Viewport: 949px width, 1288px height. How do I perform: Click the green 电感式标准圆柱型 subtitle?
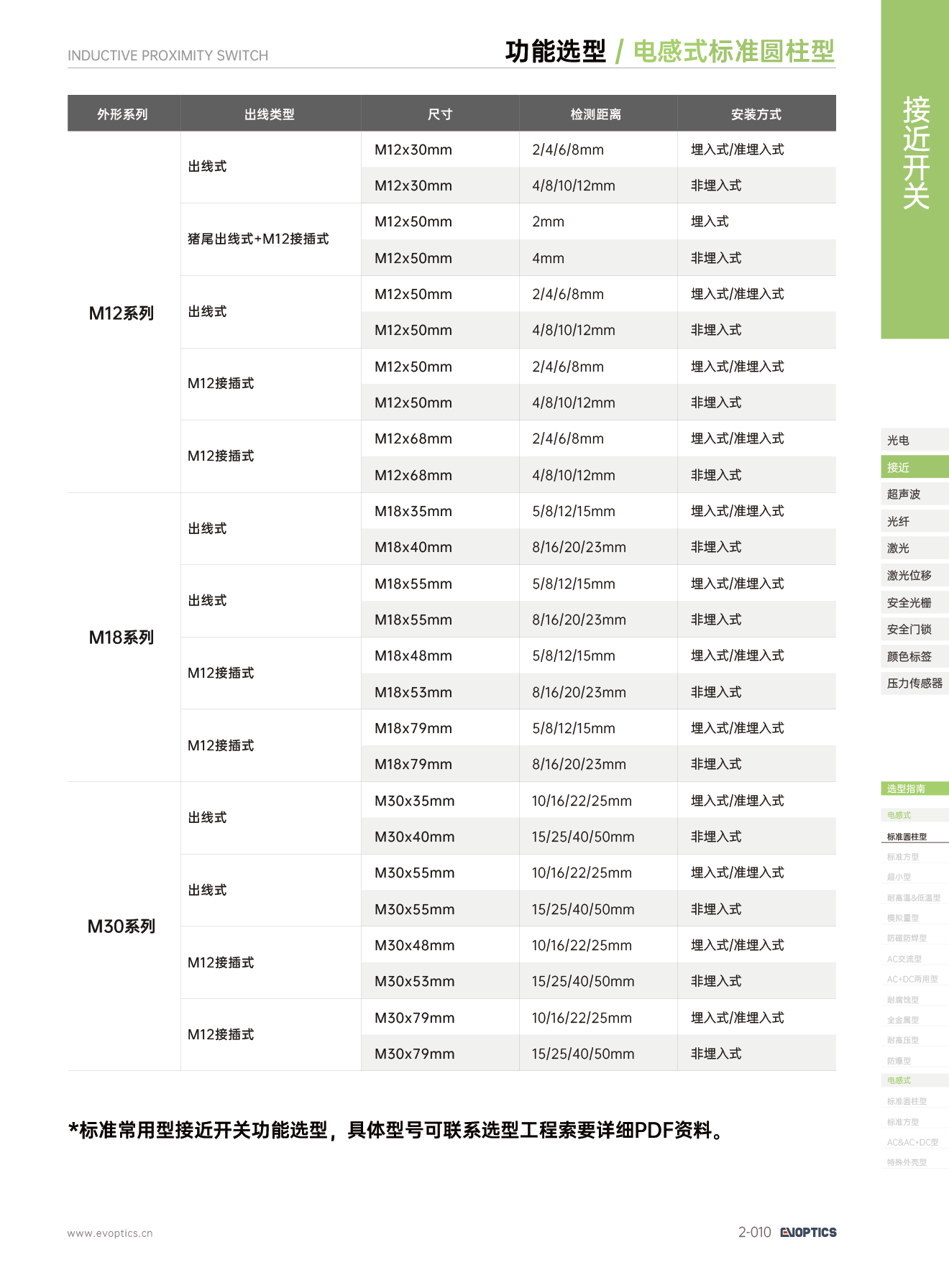click(x=734, y=51)
